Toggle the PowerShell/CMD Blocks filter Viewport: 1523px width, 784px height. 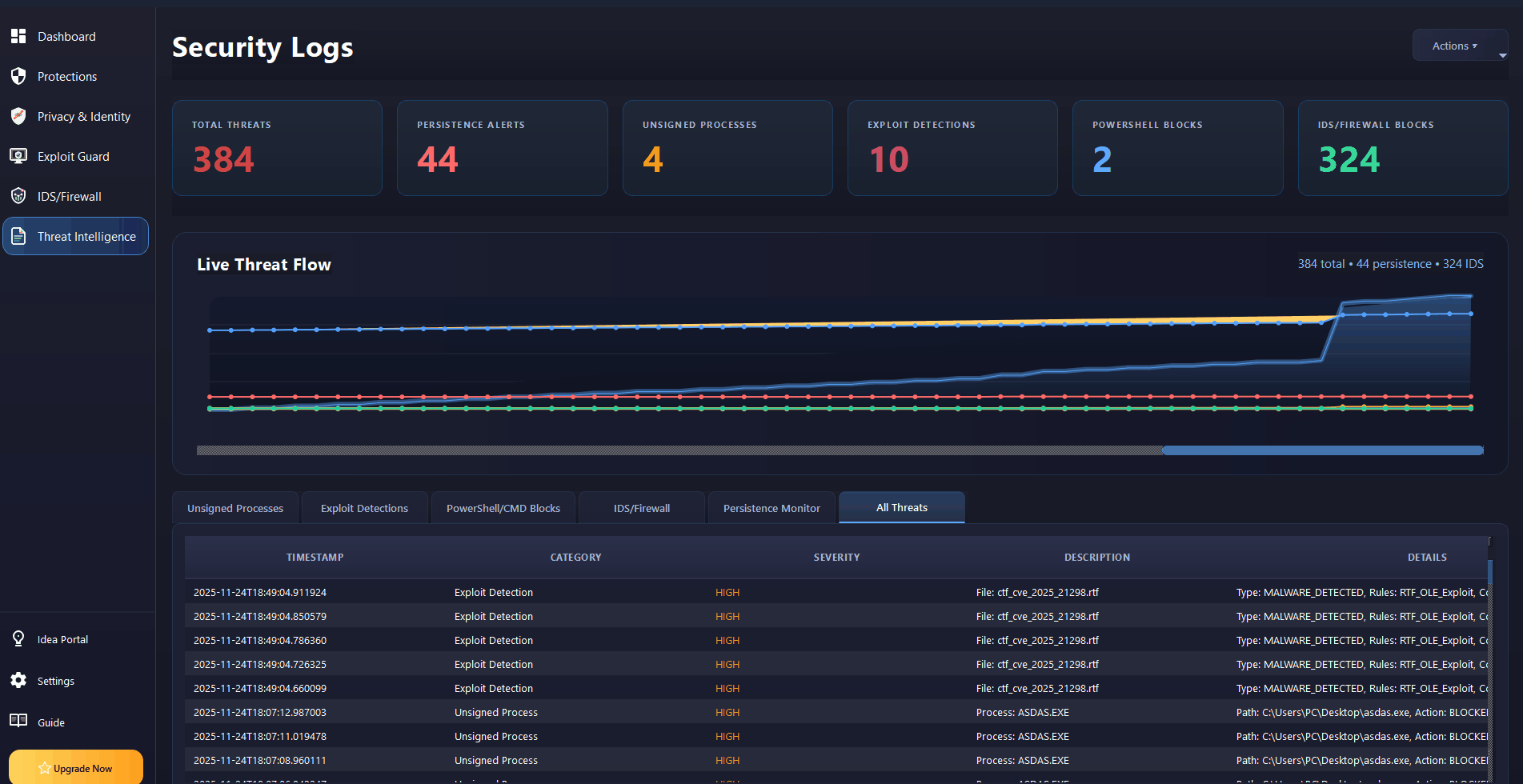click(503, 507)
